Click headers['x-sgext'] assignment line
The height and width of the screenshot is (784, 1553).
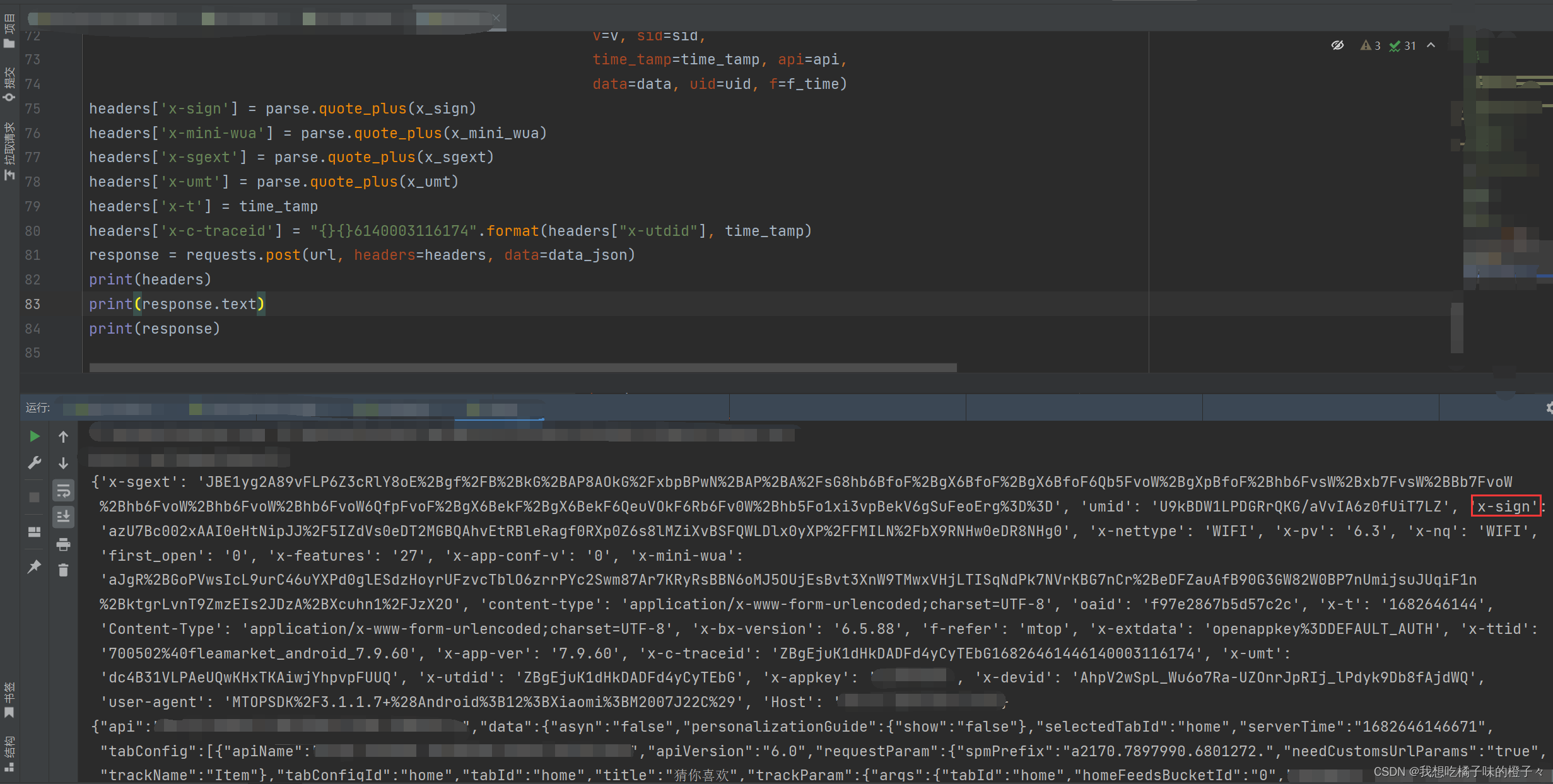point(291,157)
